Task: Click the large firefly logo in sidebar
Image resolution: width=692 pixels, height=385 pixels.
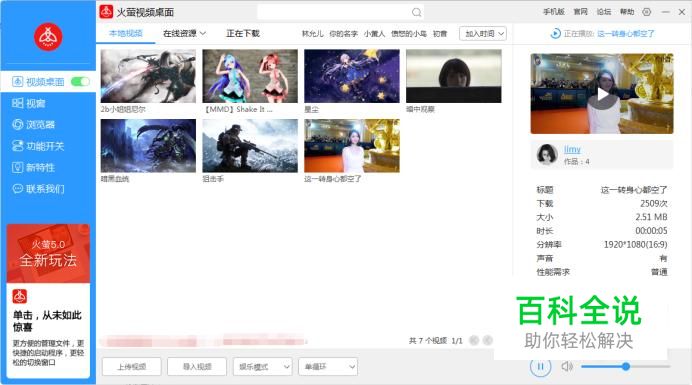Action: 48,37
